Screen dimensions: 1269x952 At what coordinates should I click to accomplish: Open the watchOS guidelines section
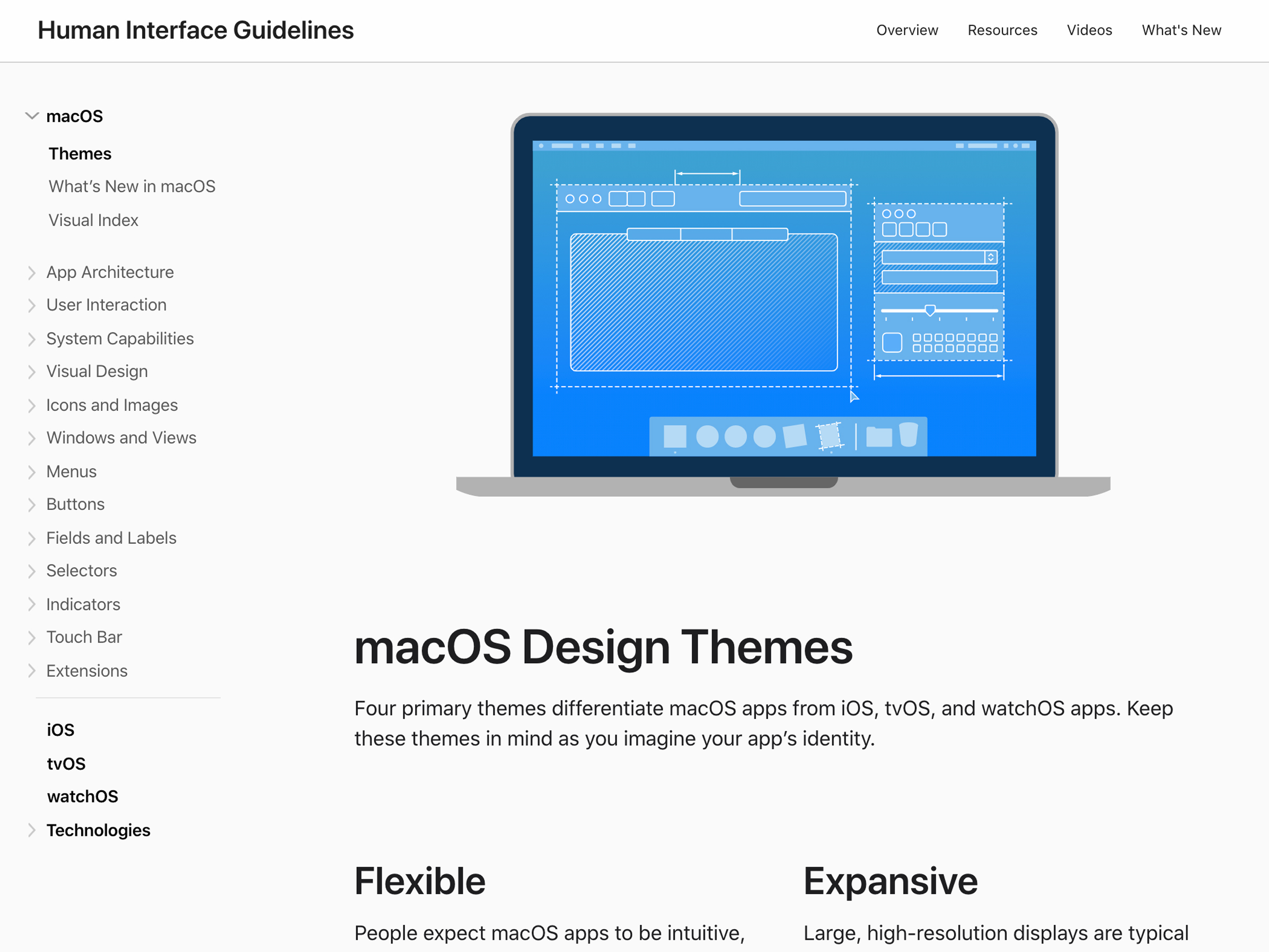82,797
